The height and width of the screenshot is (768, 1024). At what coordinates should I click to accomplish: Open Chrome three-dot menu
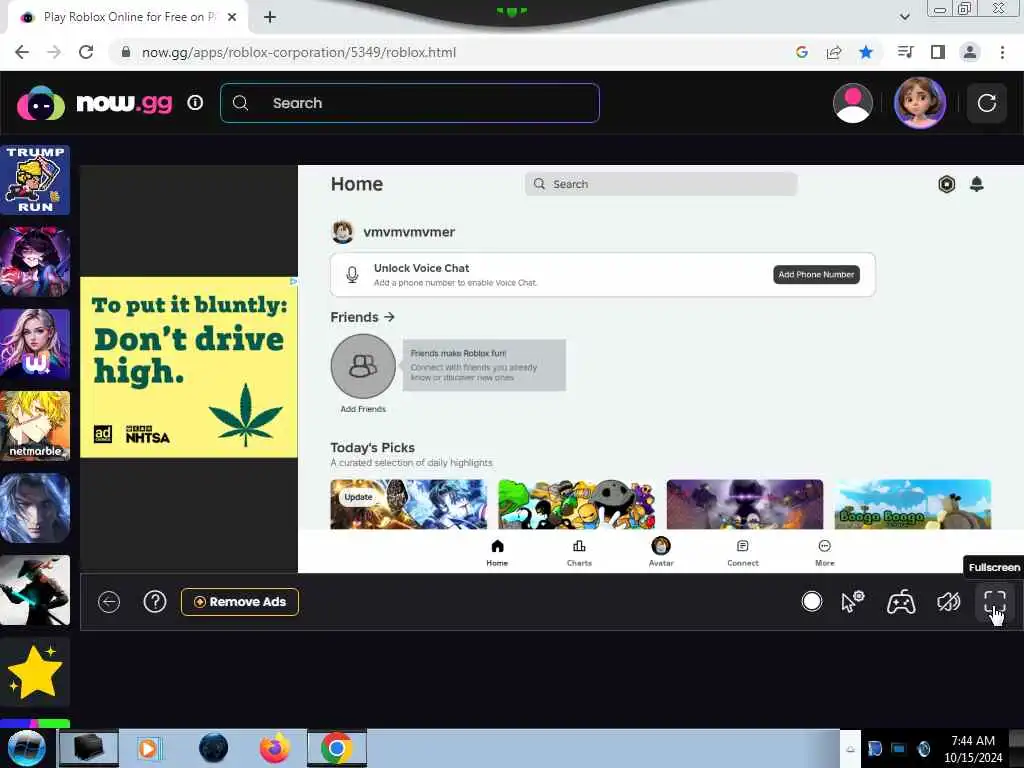point(1002,52)
